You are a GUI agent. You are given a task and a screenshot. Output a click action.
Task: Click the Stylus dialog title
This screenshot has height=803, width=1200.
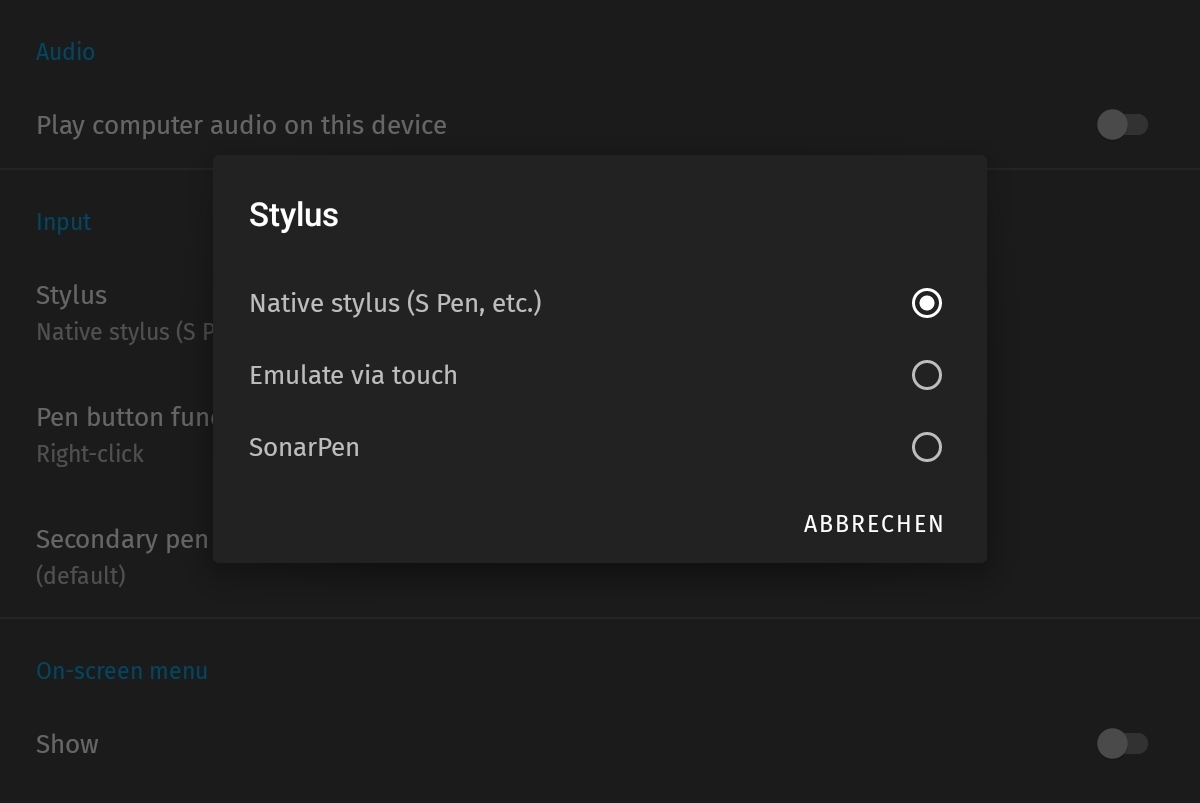(293, 214)
